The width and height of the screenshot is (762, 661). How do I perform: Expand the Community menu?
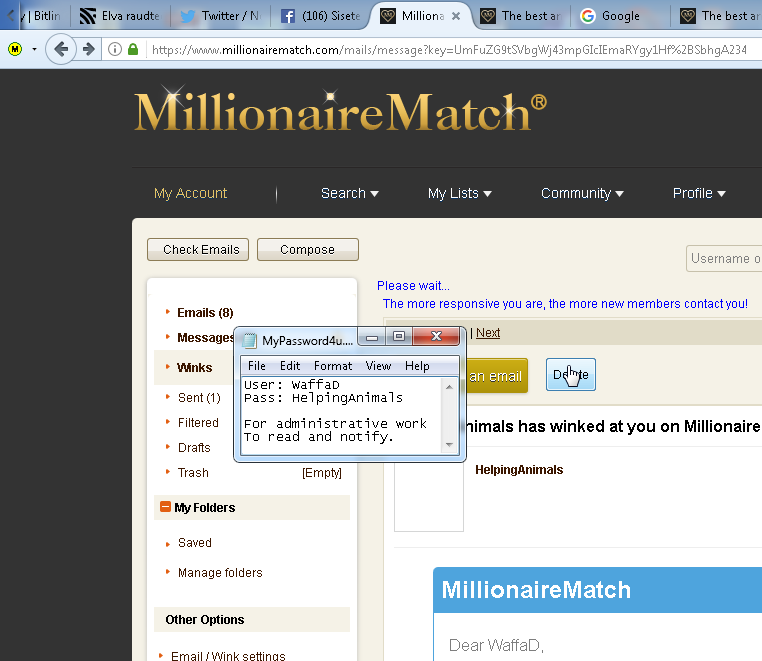point(582,193)
